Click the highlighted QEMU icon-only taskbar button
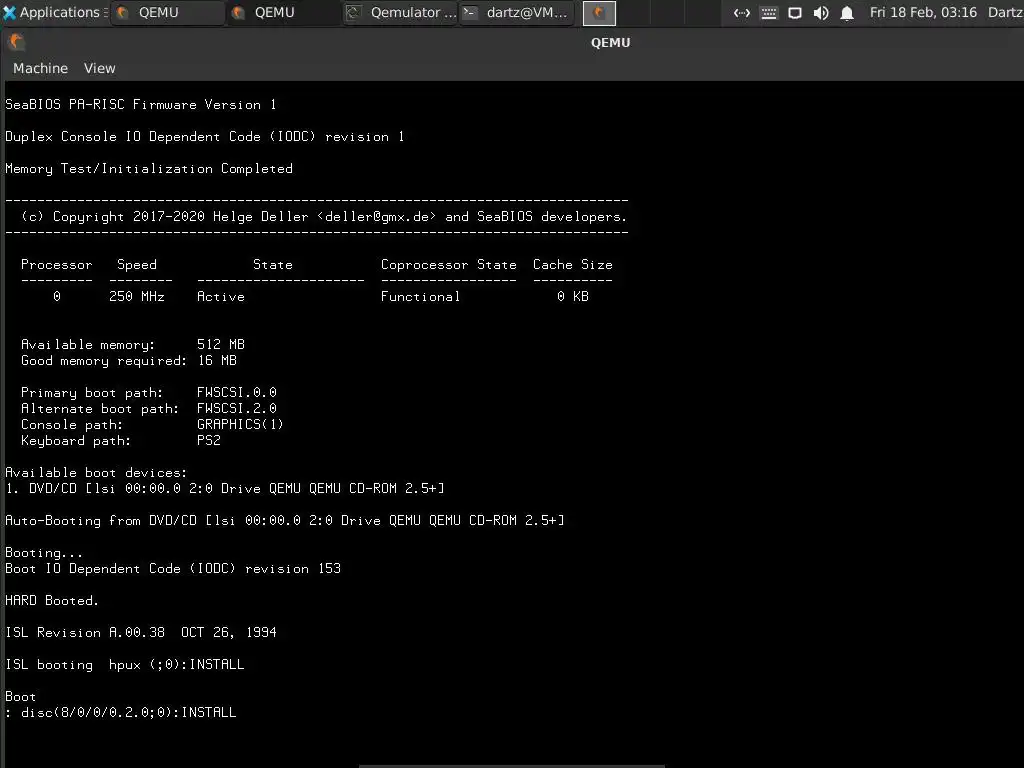Viewport: 1024px width, 768px height. click(x=599, y=12)
